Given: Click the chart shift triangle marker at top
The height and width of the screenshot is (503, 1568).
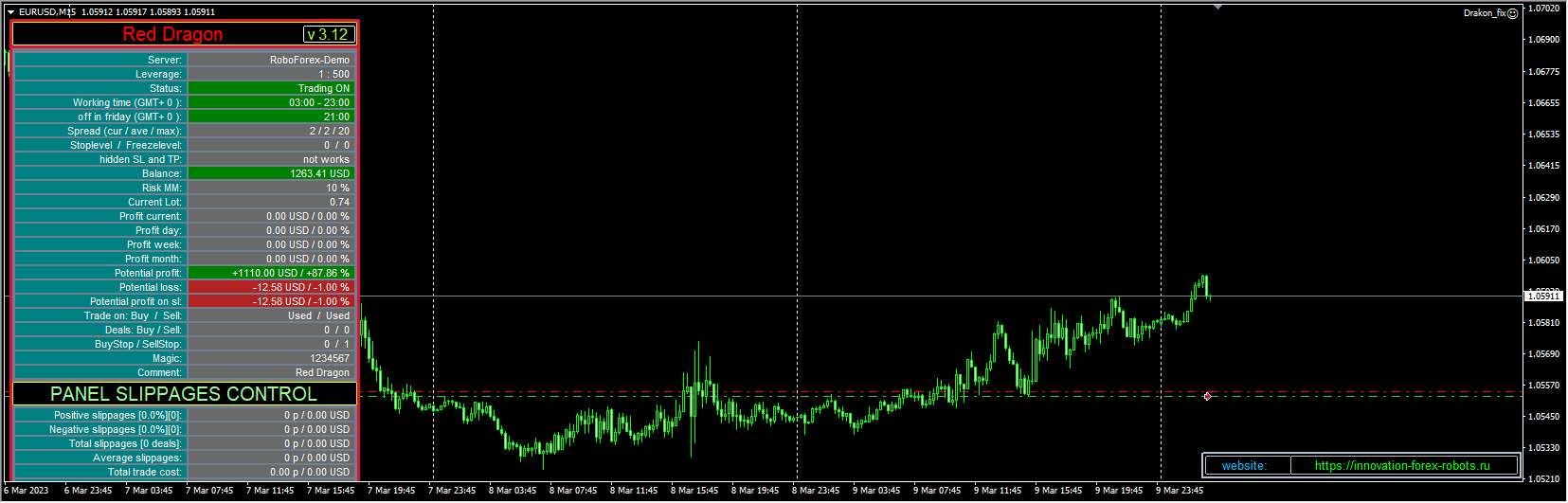Looking at the screenshot, I should [1217, 7].
